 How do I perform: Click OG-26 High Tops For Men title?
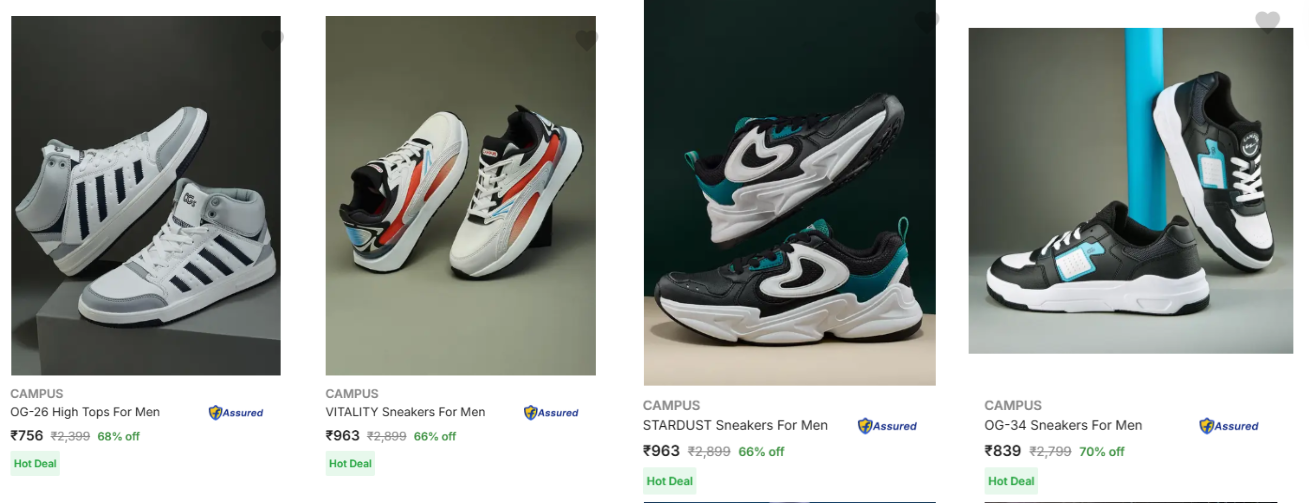click(x=85, y=412)
